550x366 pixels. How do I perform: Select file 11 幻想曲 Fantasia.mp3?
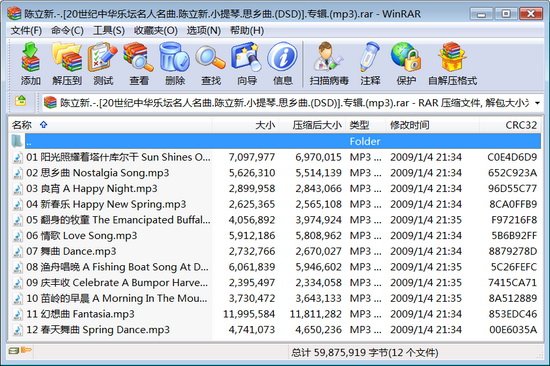click(x=276, y=314)
